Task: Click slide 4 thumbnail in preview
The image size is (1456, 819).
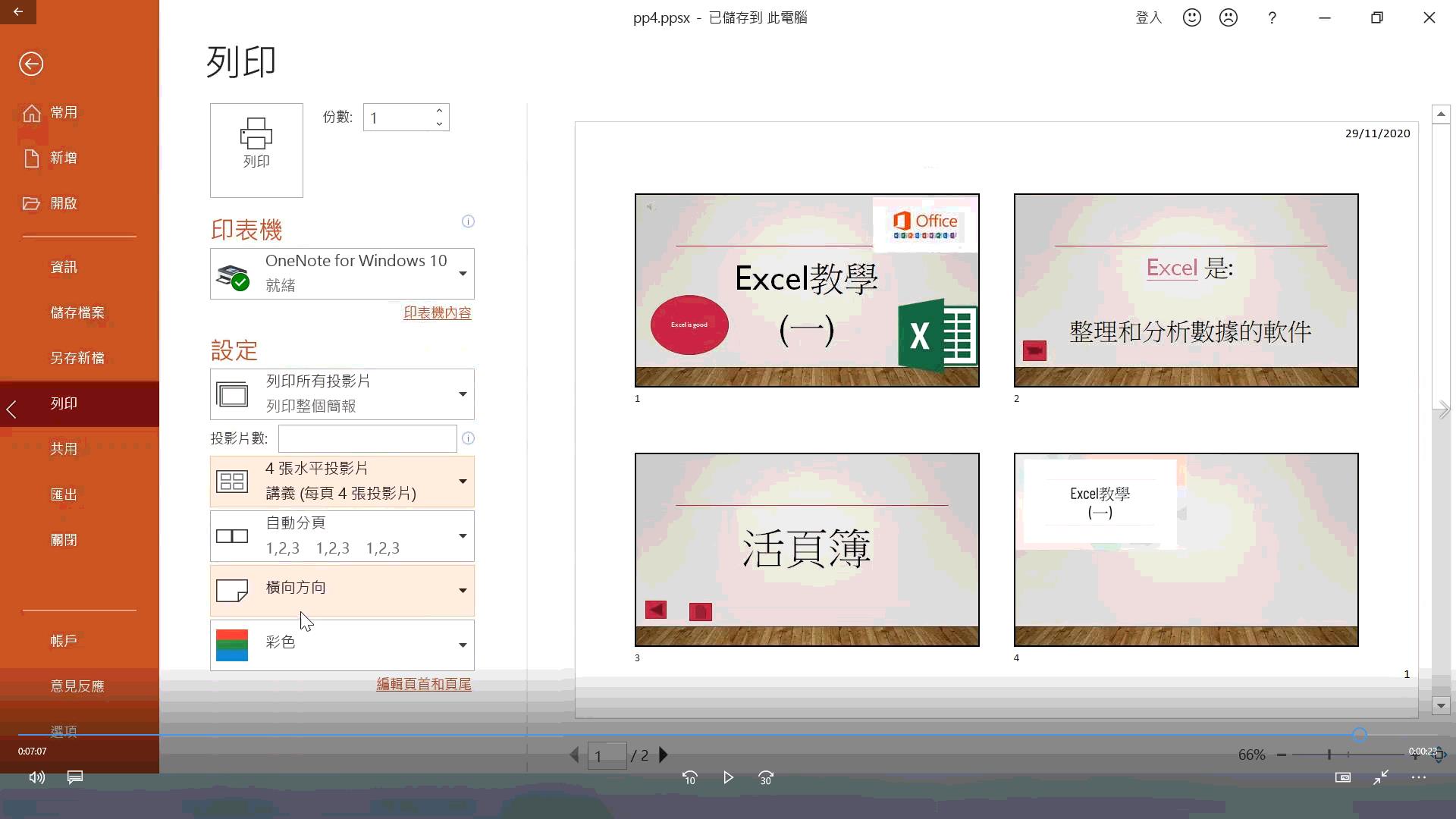Action: pyautogui.click(x=1186, y=550)
